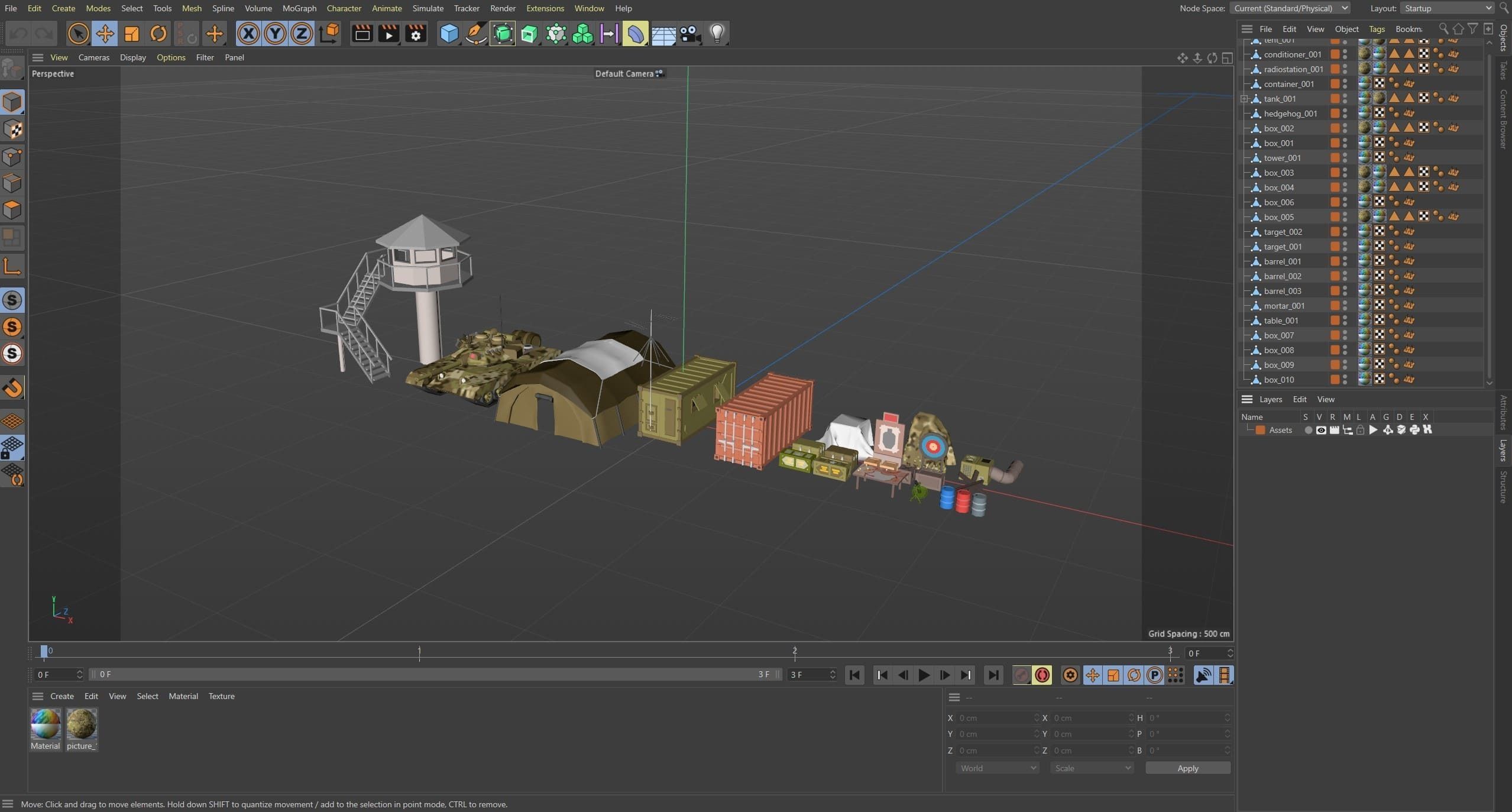
Task: Open Material Manager Create menu
Action: click(62, 696)
